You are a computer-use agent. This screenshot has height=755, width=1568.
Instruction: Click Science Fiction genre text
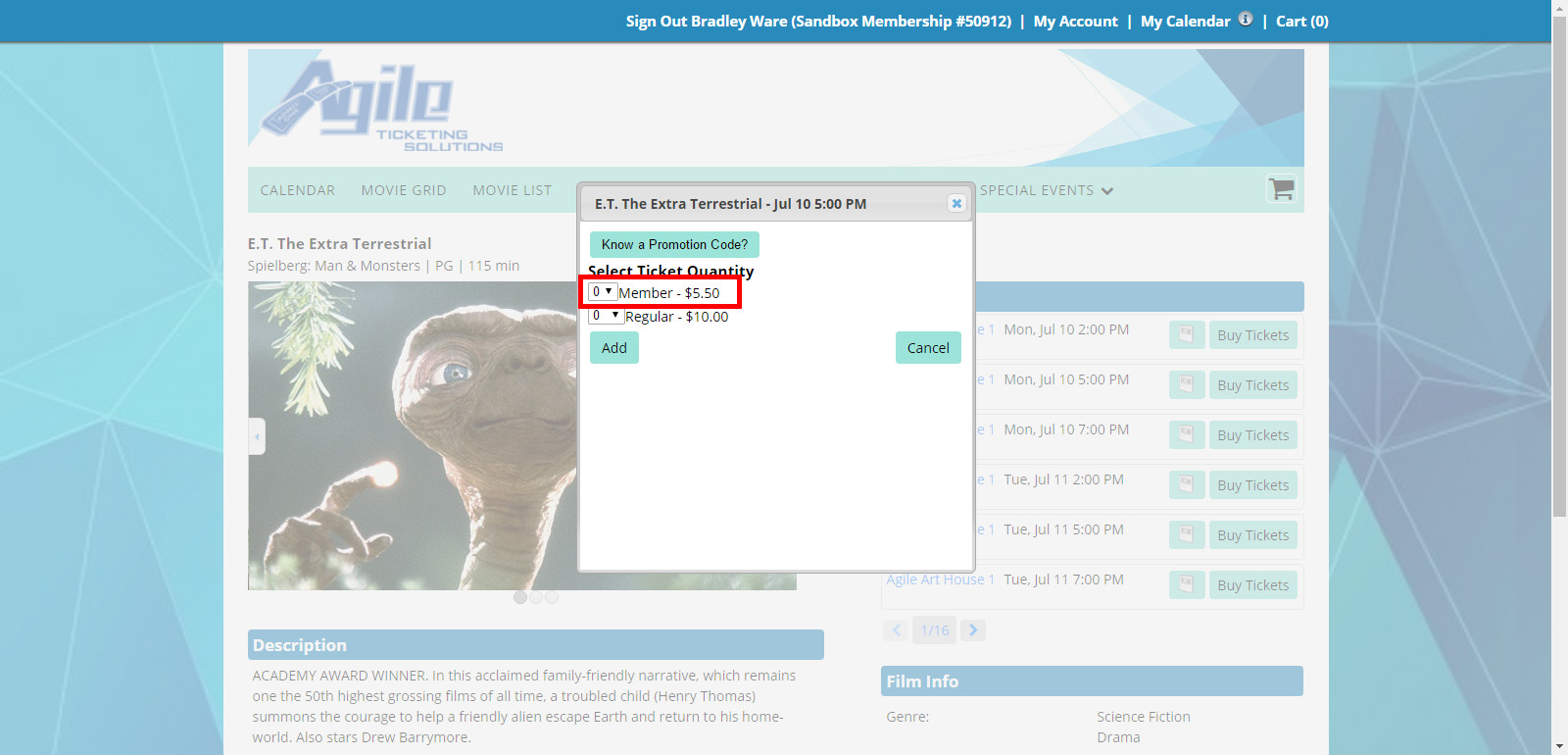click(x=1144, y=717)
